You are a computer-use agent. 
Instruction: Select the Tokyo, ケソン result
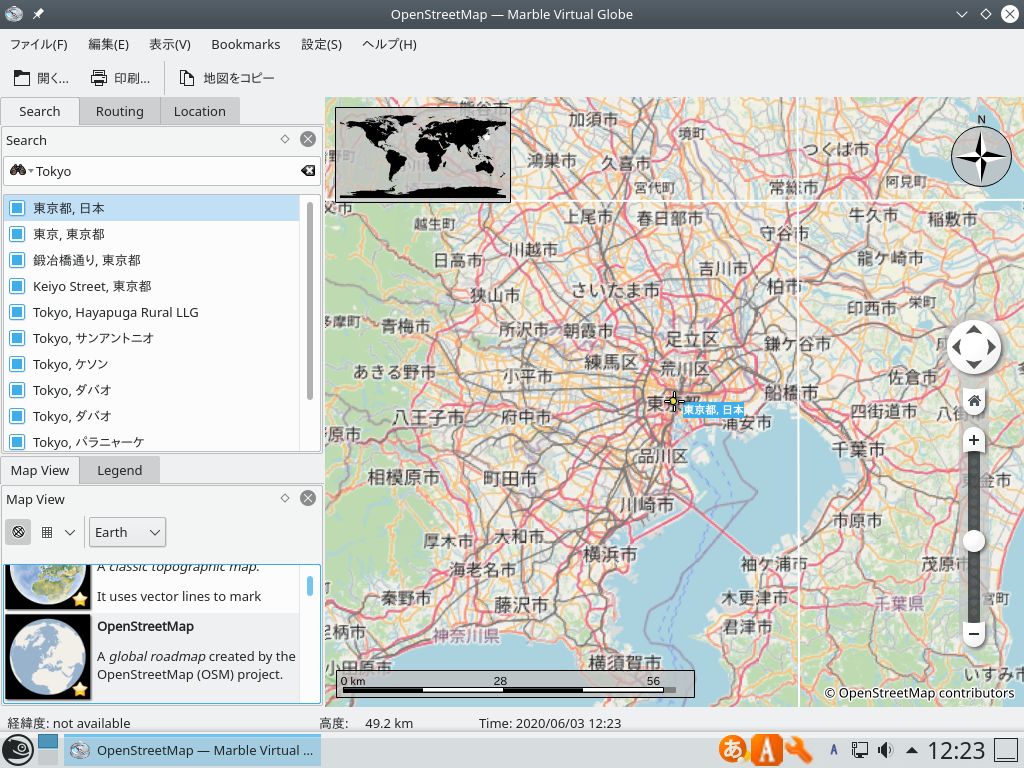152,364
